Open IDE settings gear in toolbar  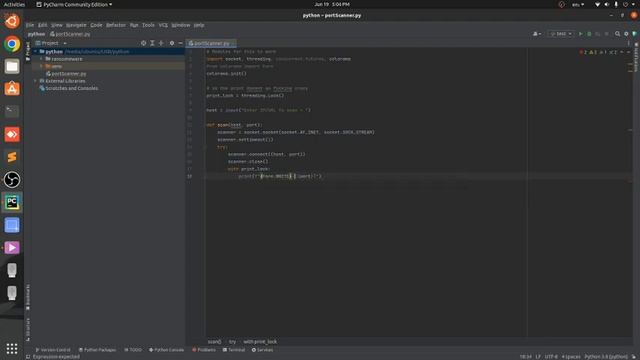click(626, 34)
